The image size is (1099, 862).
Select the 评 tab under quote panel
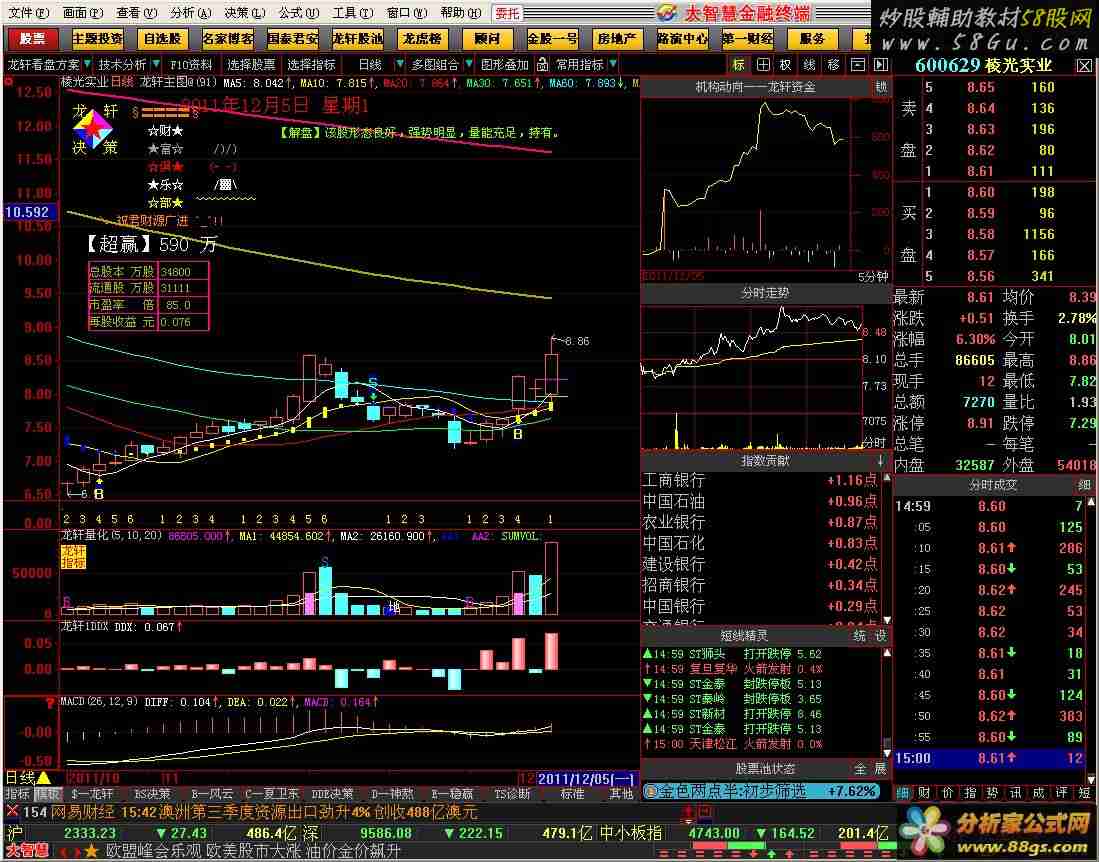[x=1061, y=793]
